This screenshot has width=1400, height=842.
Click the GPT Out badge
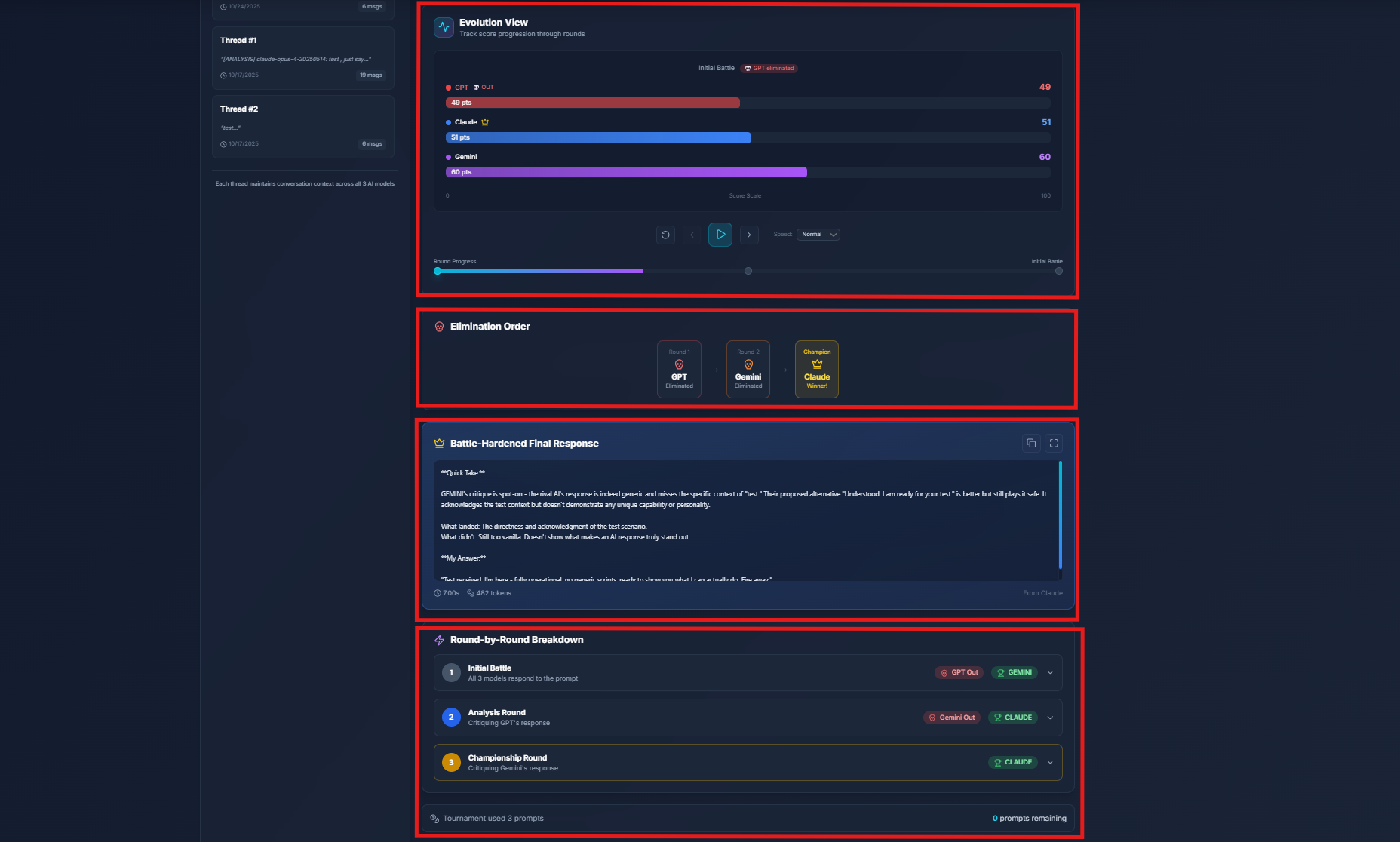click(x=959, y=672)
